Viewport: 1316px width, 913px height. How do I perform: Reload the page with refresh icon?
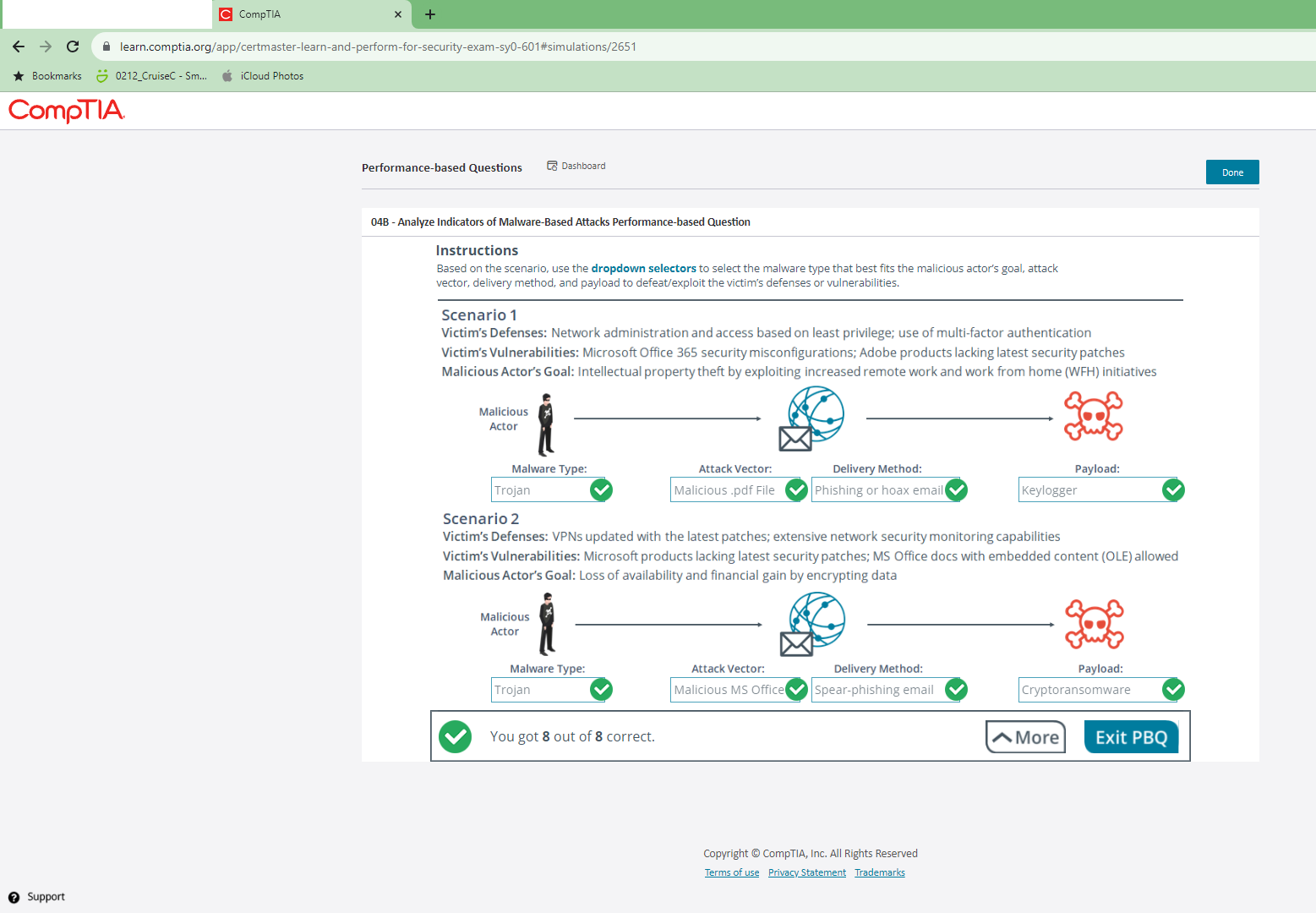click(73, 46)
